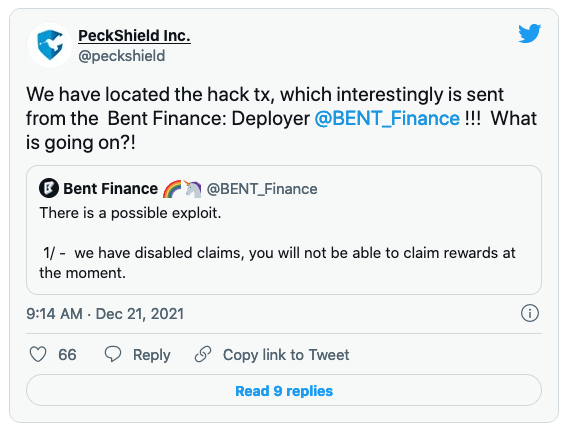Open PeckShield shield avatar
Viewport: 567px width, 431px height.
[50, 45]
